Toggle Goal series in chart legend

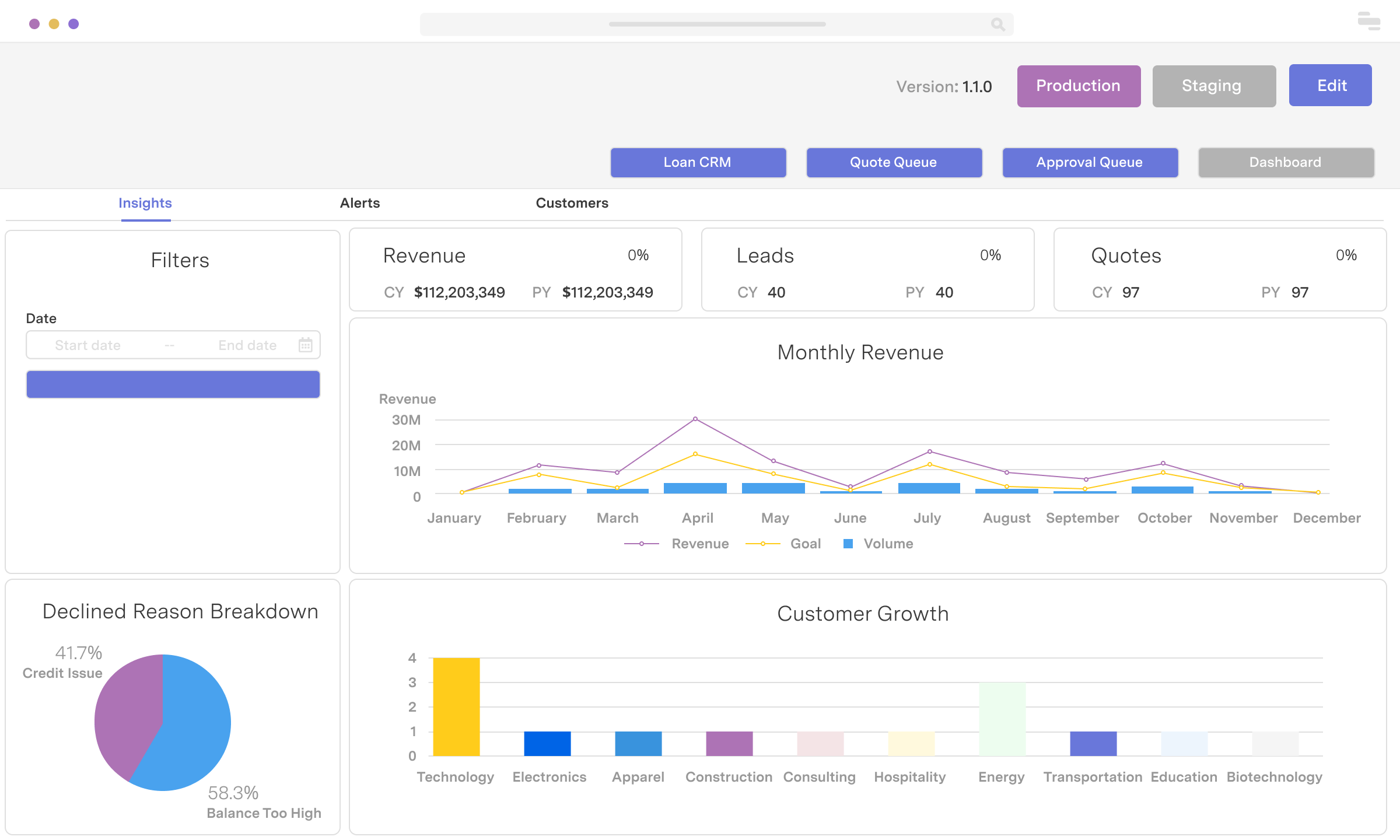[805, 544]
